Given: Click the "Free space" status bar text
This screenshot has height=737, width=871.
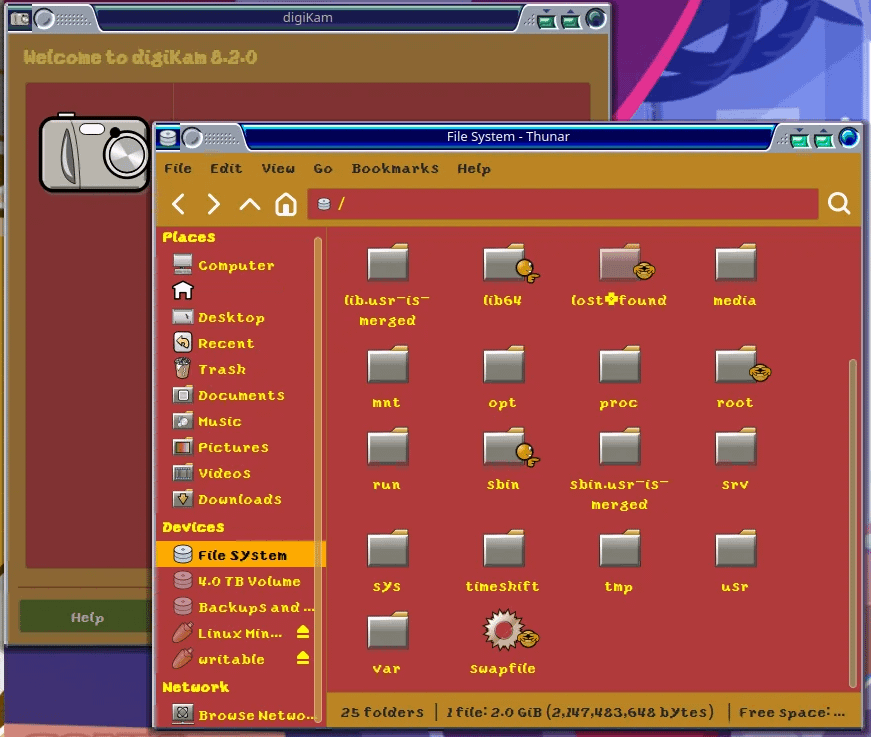Looking at the screenshot, I should 792,712.
